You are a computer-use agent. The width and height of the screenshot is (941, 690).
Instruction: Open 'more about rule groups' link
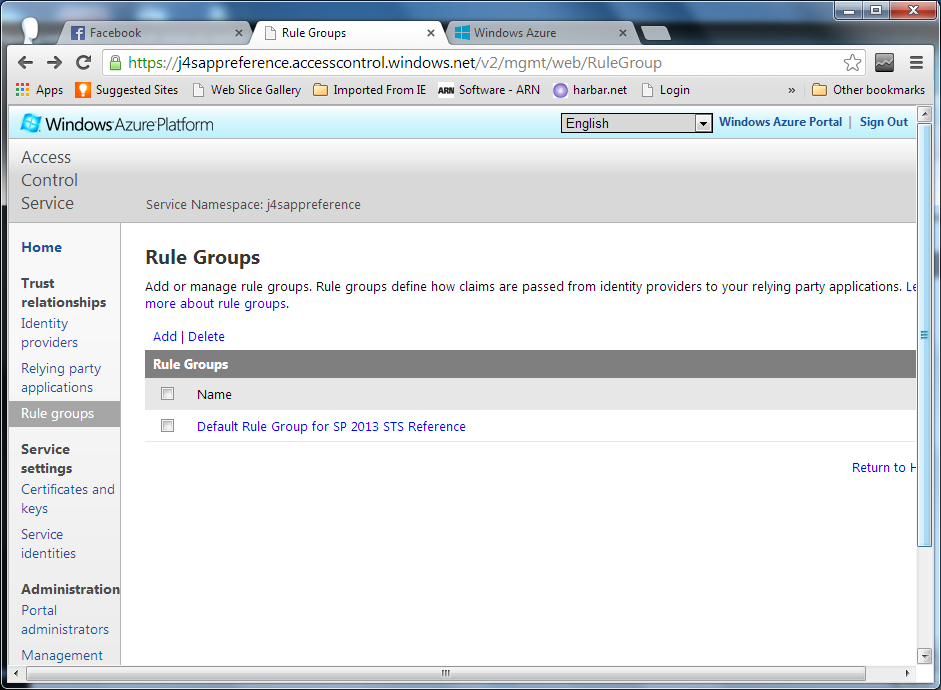point(215,304)
